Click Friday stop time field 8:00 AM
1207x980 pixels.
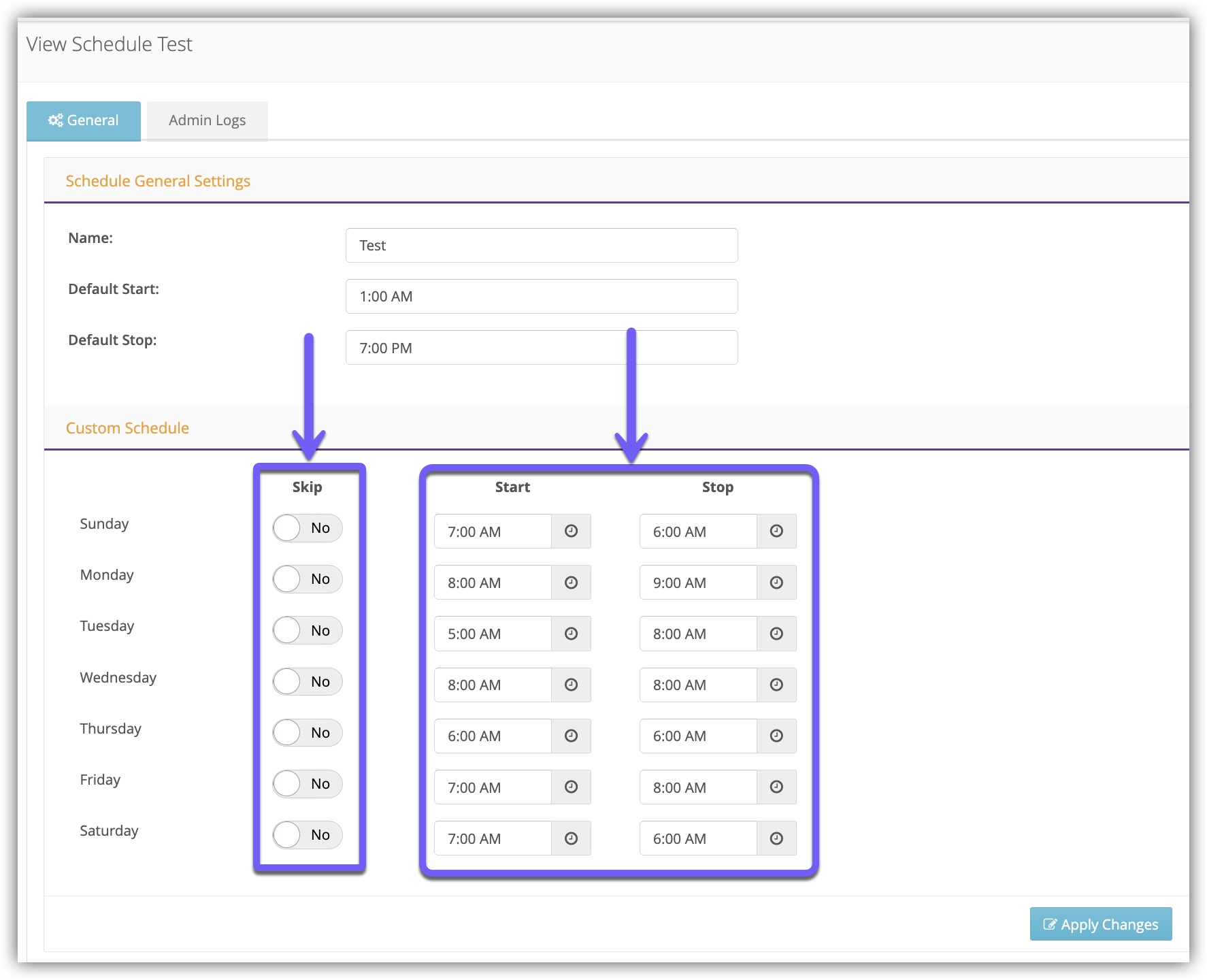pyautogui.click(x=698, y=787)
